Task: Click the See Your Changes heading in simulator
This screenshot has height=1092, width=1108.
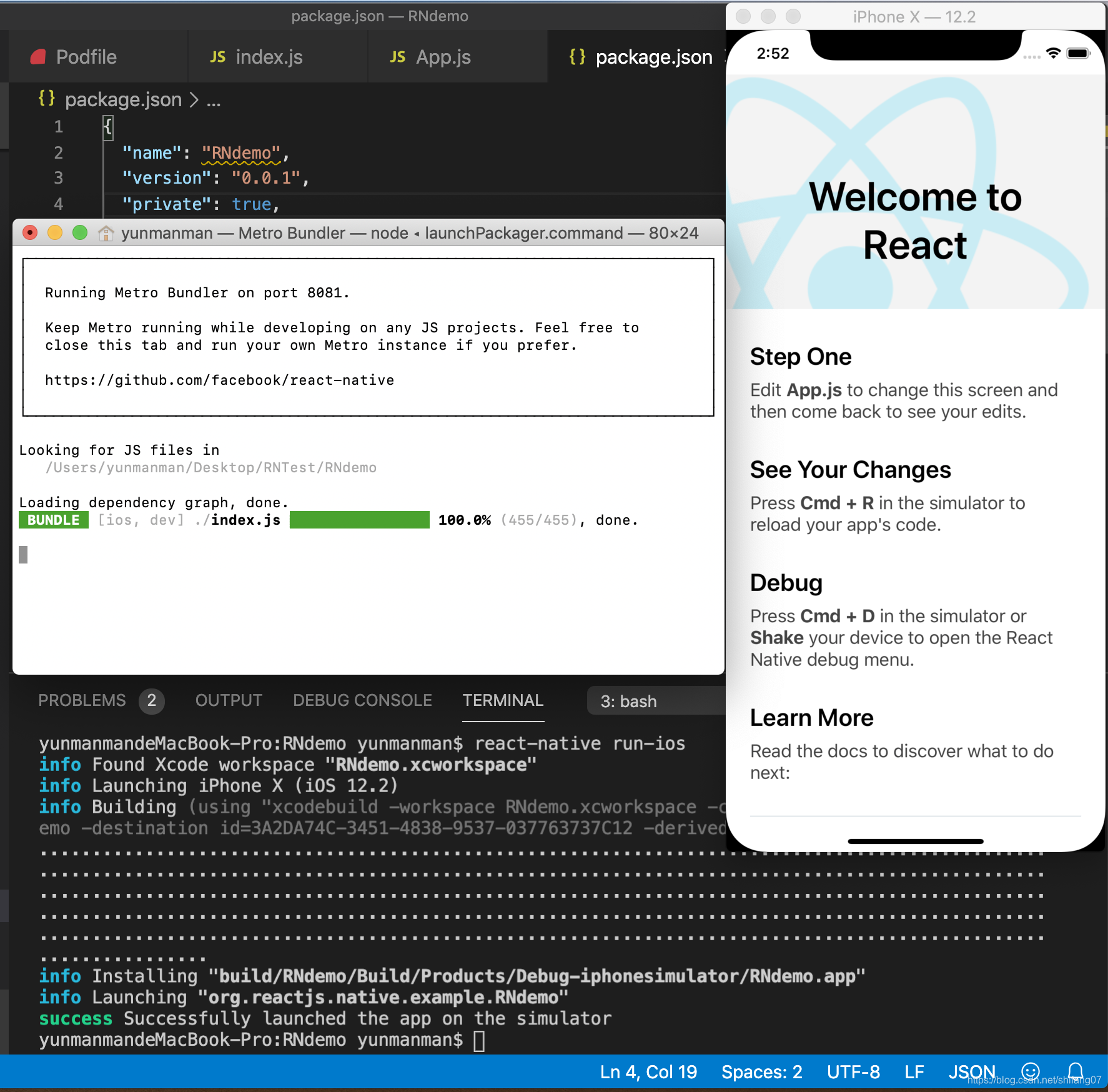Action: tap(851, 470)
